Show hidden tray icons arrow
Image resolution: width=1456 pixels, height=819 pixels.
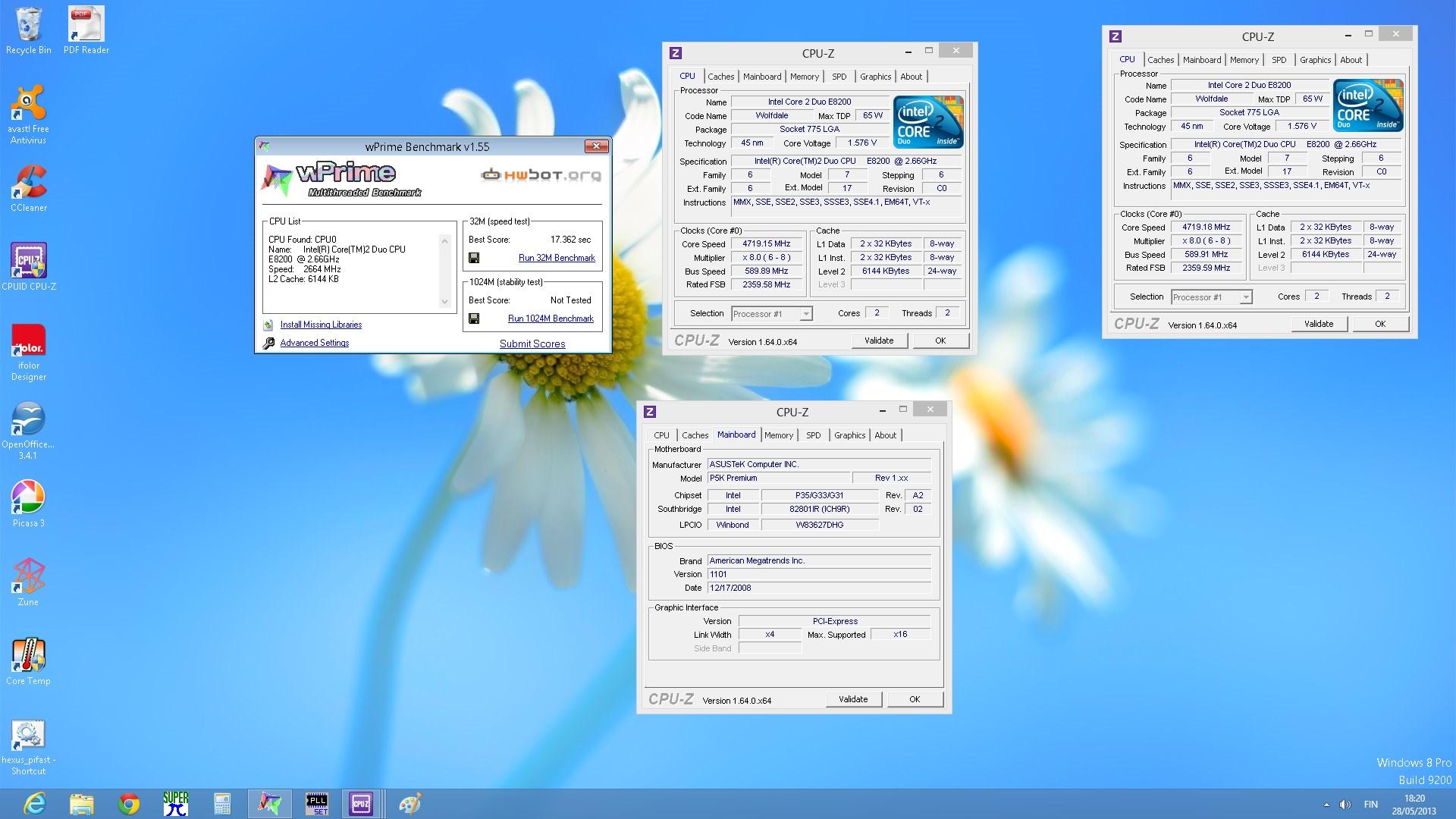pyautogui.click(x=1326, y=805)
